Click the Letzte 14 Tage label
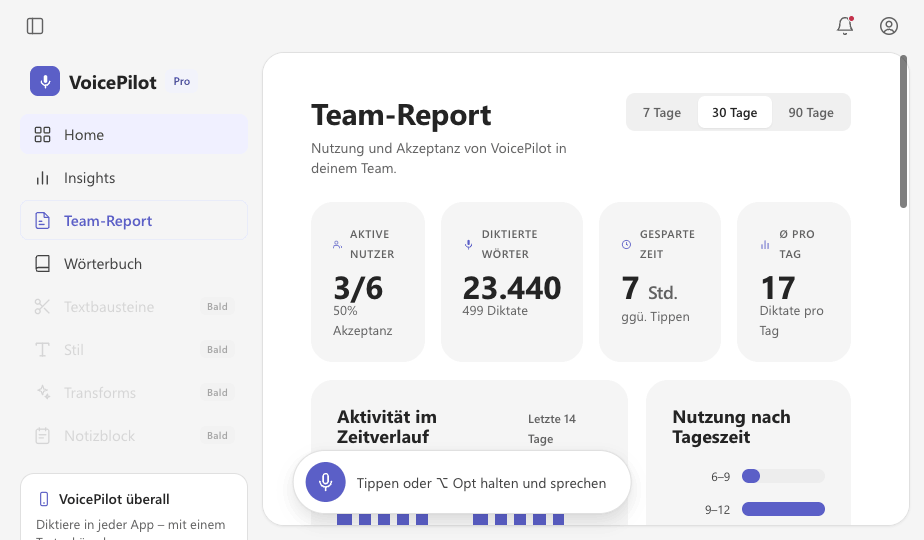The image size is (924, 540). (552, 429)
